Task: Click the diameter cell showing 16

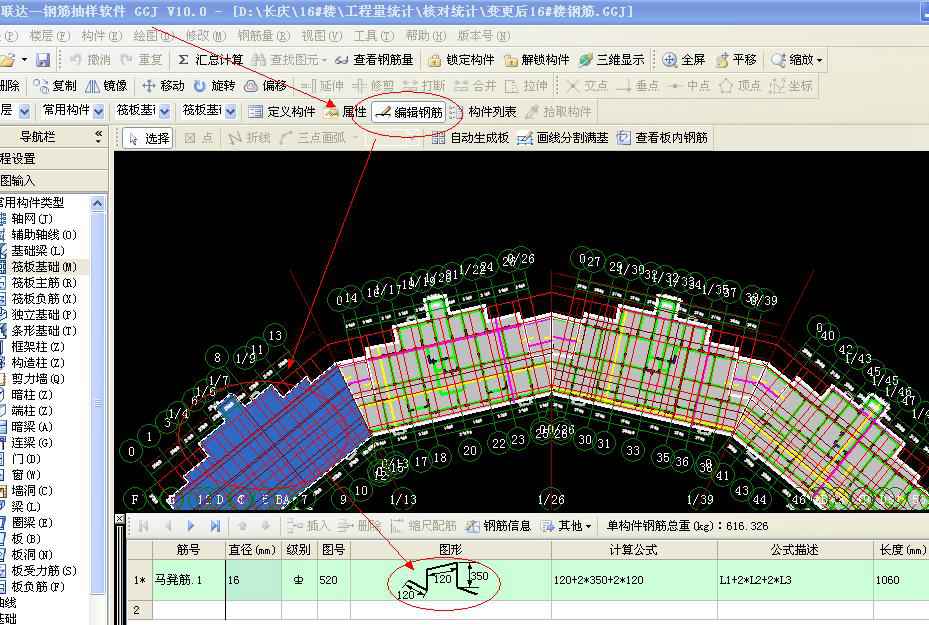Action: pyautogui.click(x=254, y=581)
